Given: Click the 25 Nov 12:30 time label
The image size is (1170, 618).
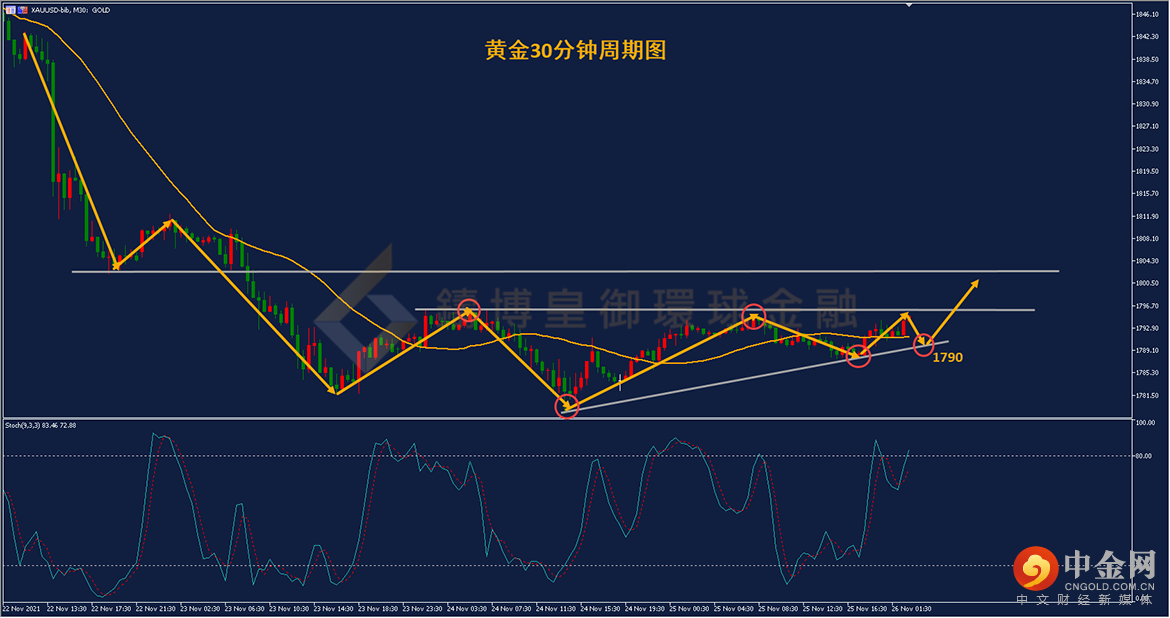Looking at the screenshot, I should coord(823,609).
